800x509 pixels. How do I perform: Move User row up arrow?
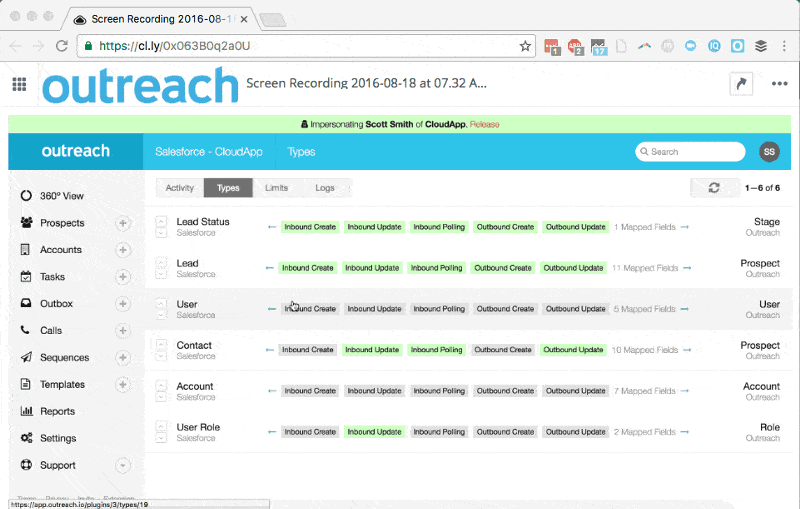click(161, 303)
